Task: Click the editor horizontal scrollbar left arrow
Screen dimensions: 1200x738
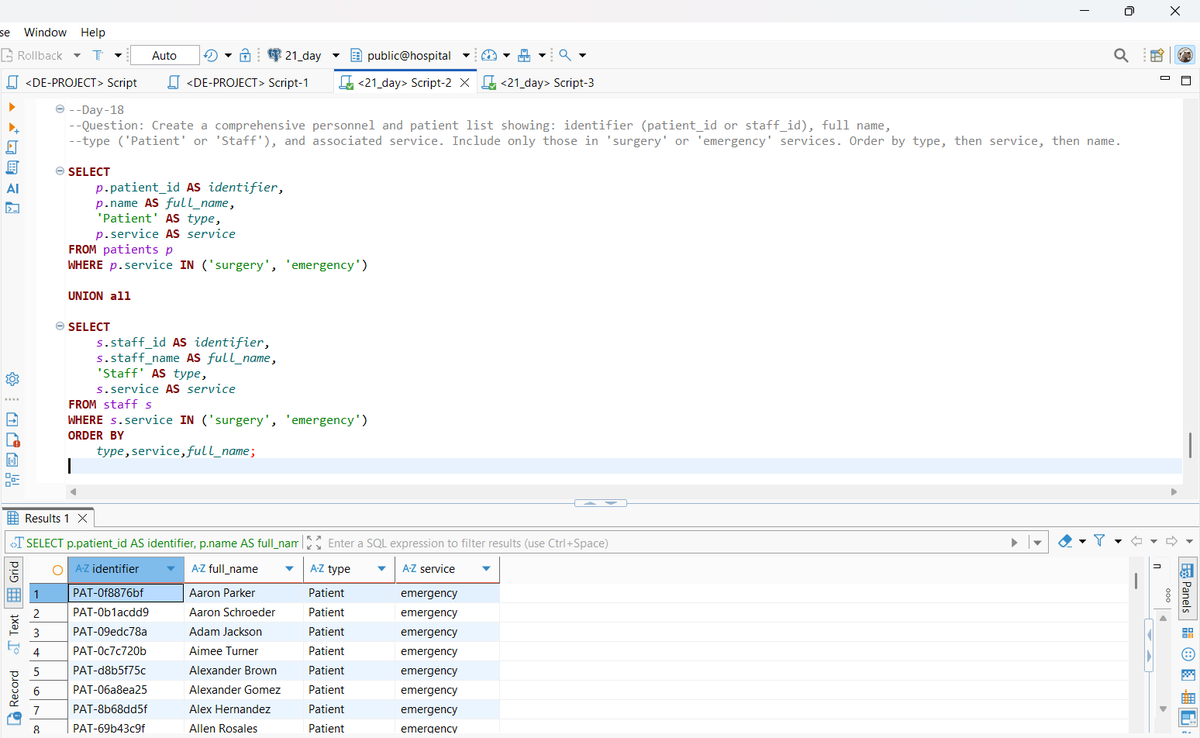Action: tap(73, 492)
